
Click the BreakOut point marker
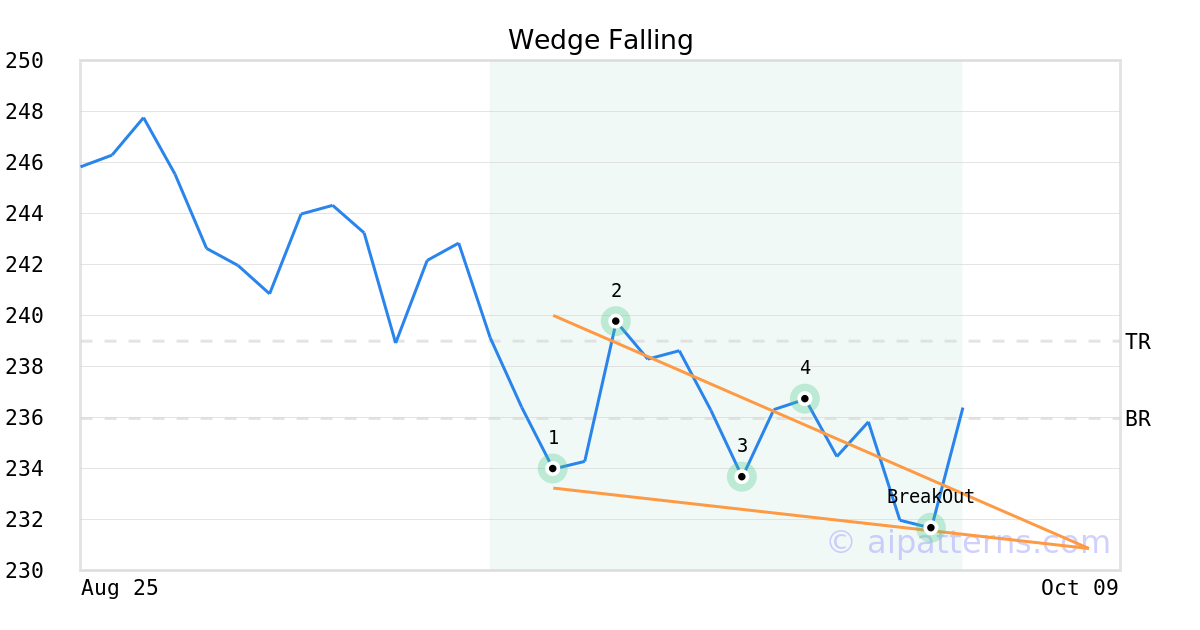(931, 527)
